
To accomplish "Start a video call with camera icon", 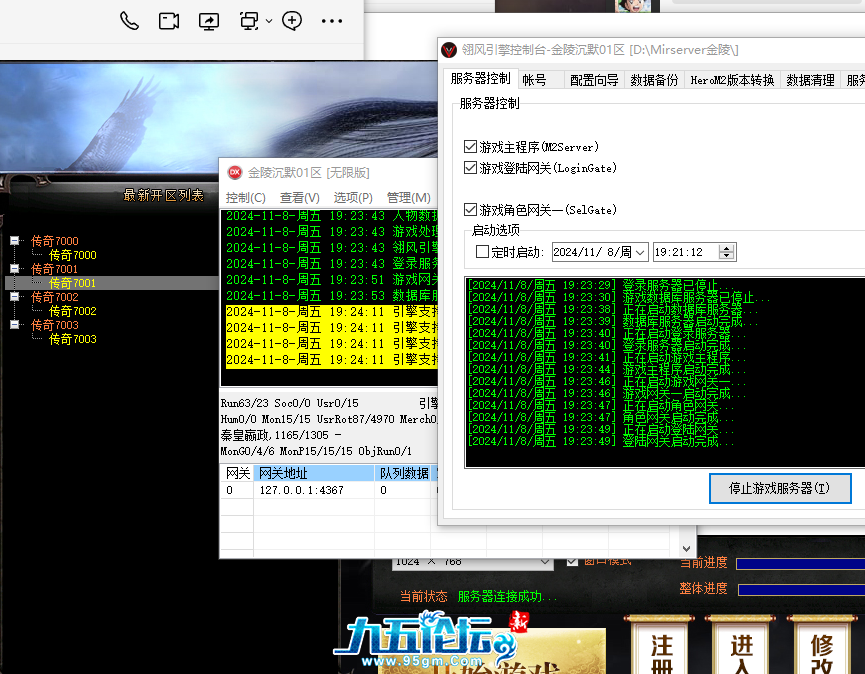I will (x=169, y=22).
